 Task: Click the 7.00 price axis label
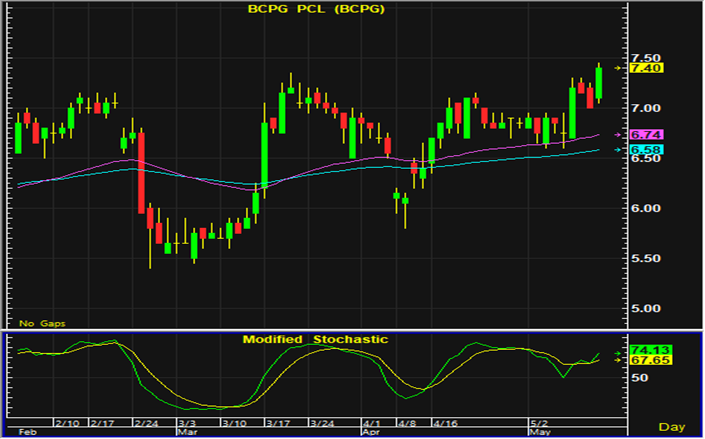(646, 108)
